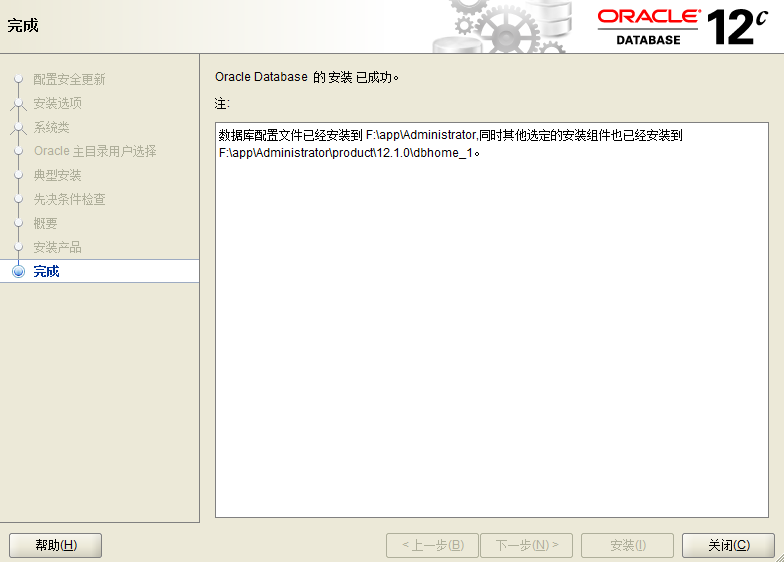Select the 安装产品 step
This screenshot has width=784, height=562.
(x=58, y=247)
